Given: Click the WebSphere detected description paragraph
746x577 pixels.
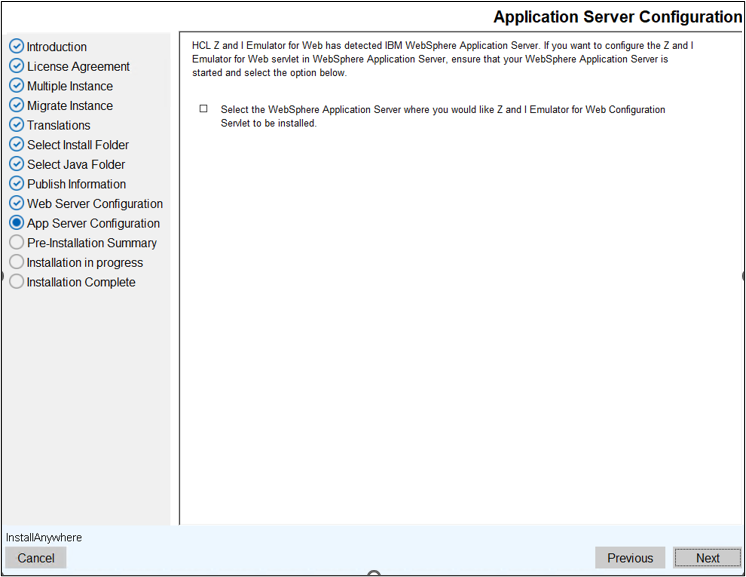Looking at the screenshot, I should tap(442, 59).
